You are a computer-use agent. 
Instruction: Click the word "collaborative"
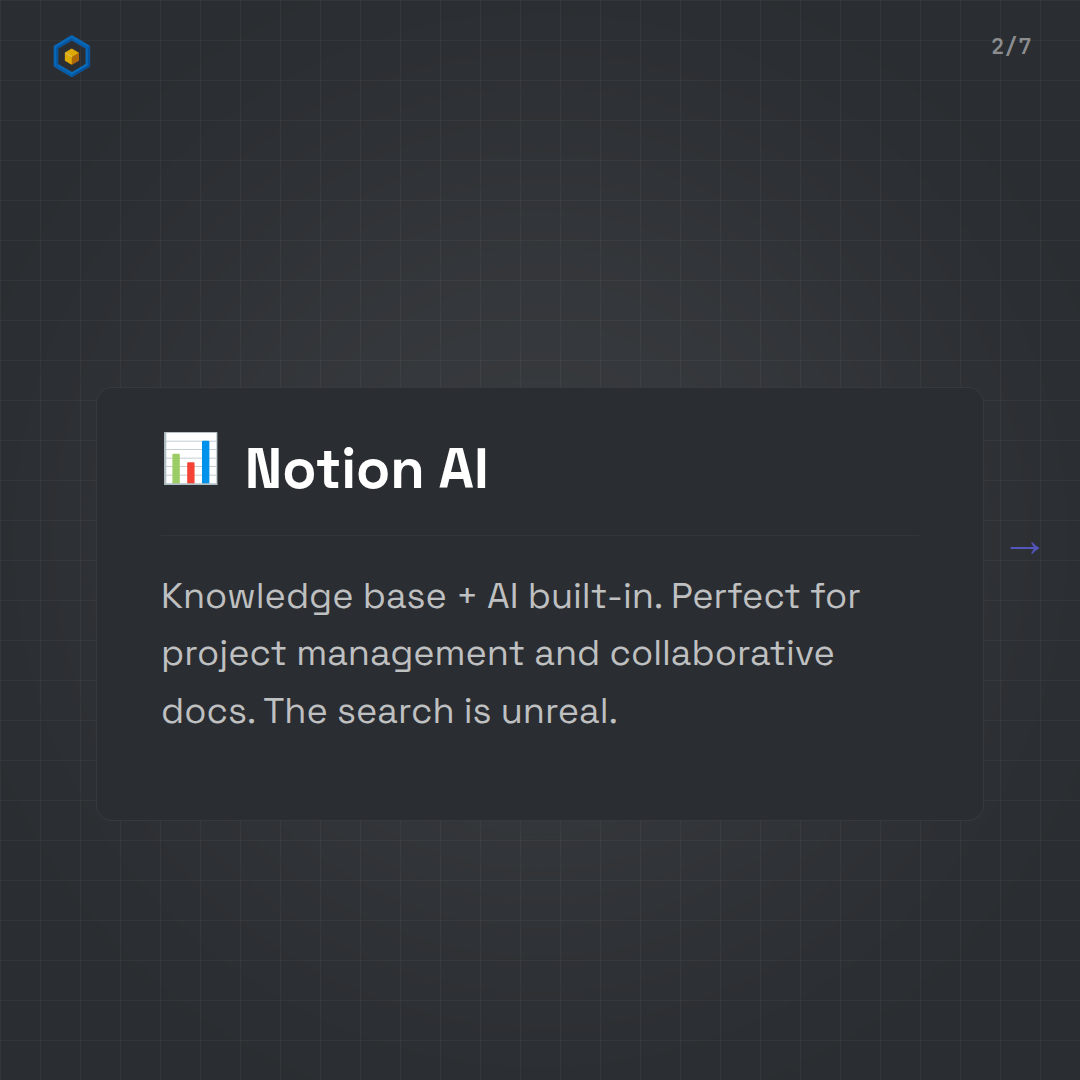tap(722, 653)
